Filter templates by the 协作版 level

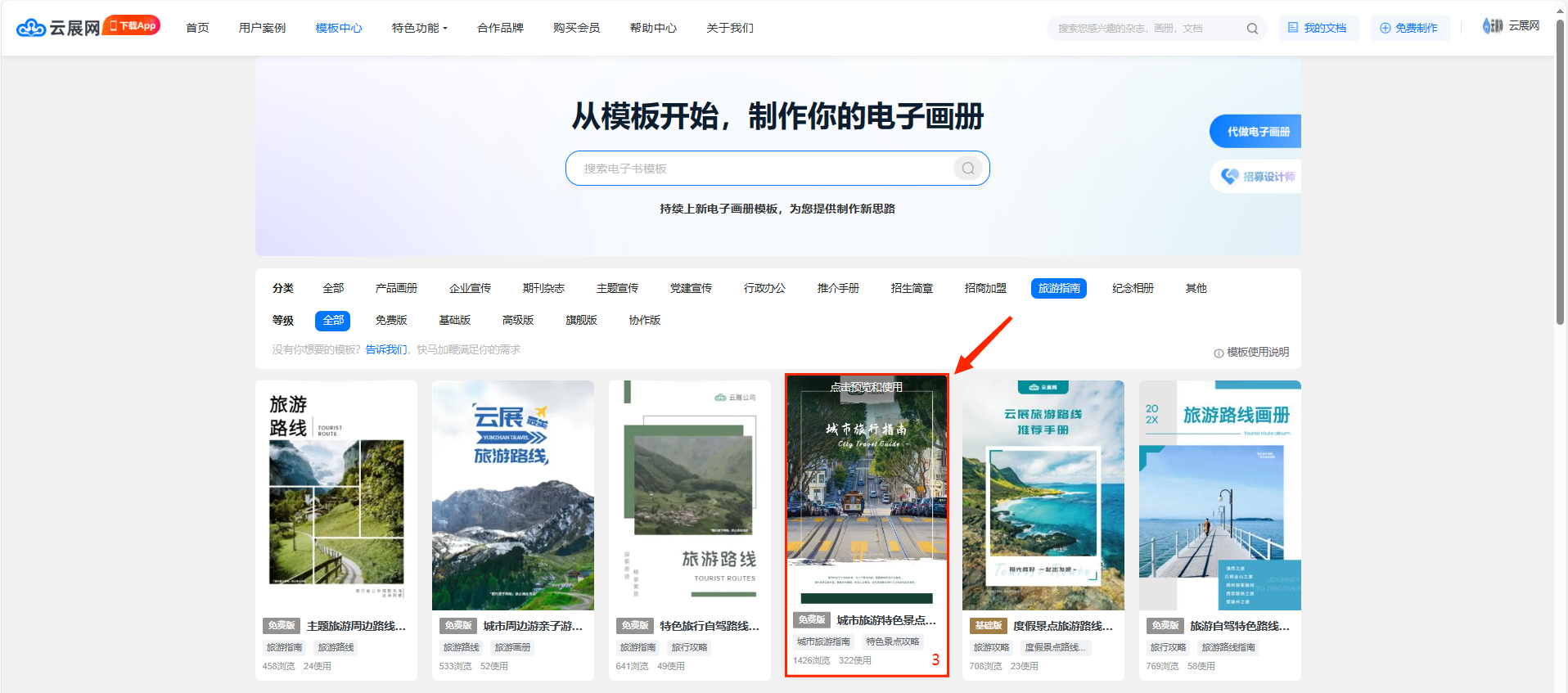[645, 321]
